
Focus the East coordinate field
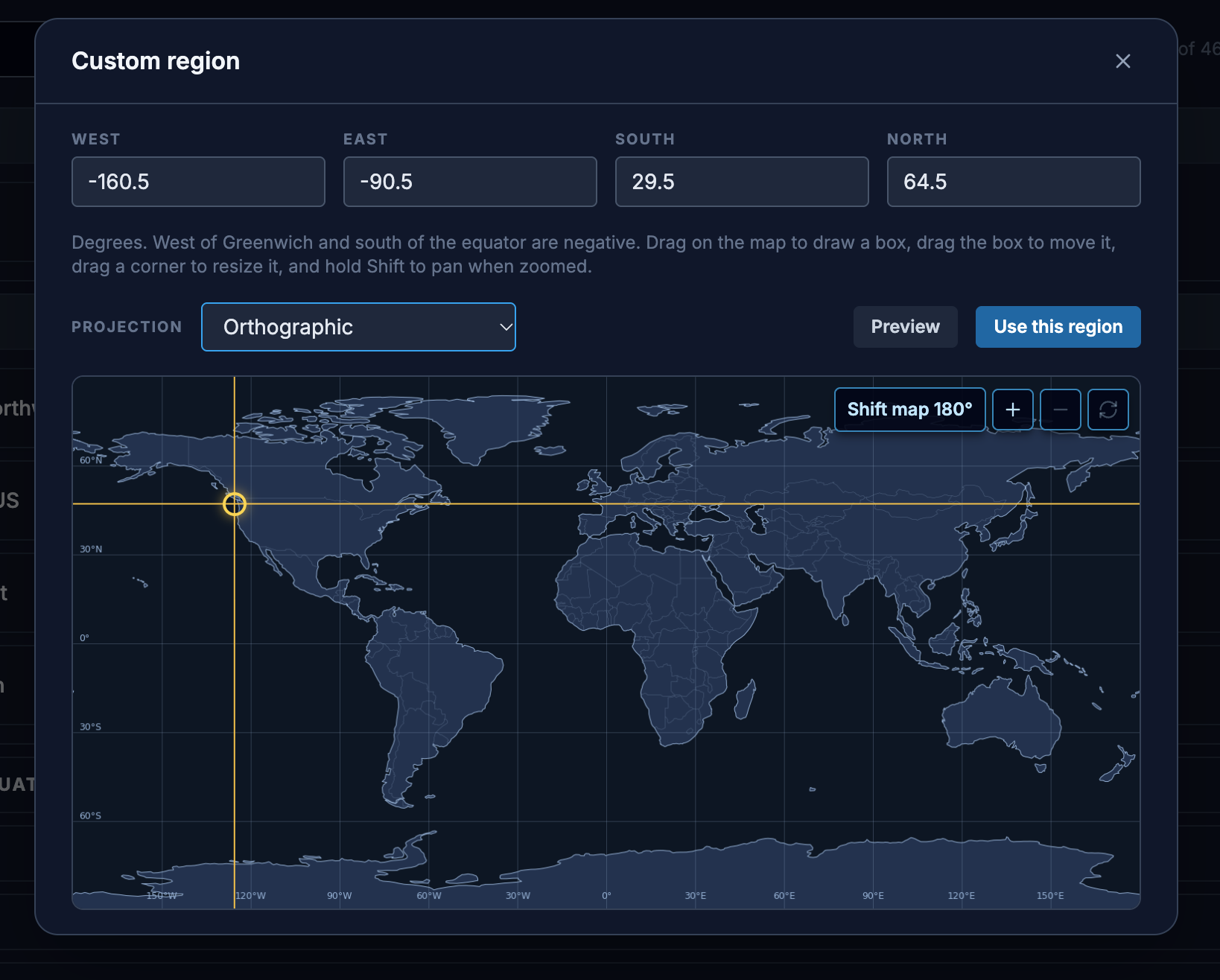(x=470, y=182)
